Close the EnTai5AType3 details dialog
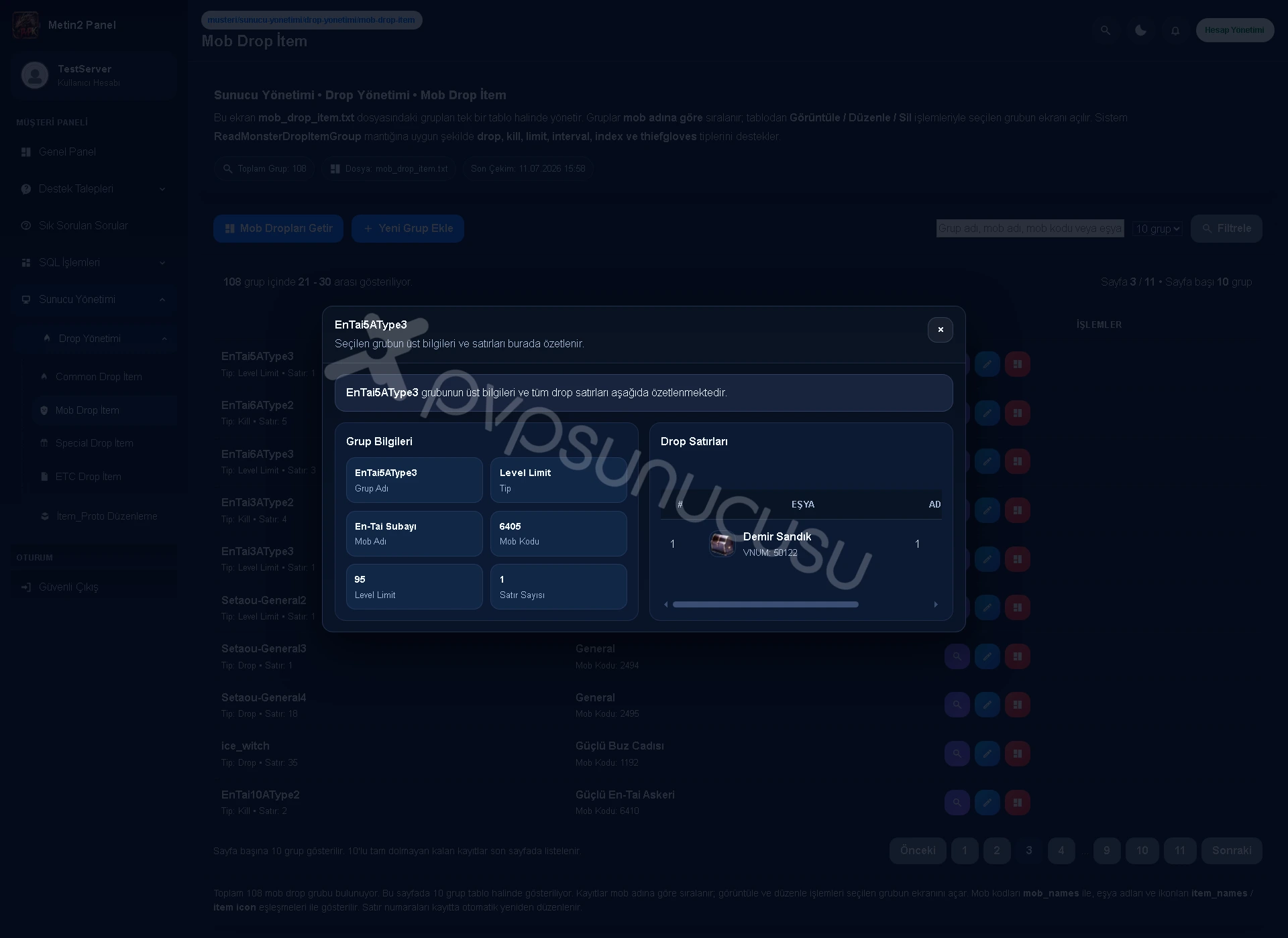The height and width of the screenshot is (938, 1288). coord(940,330)
